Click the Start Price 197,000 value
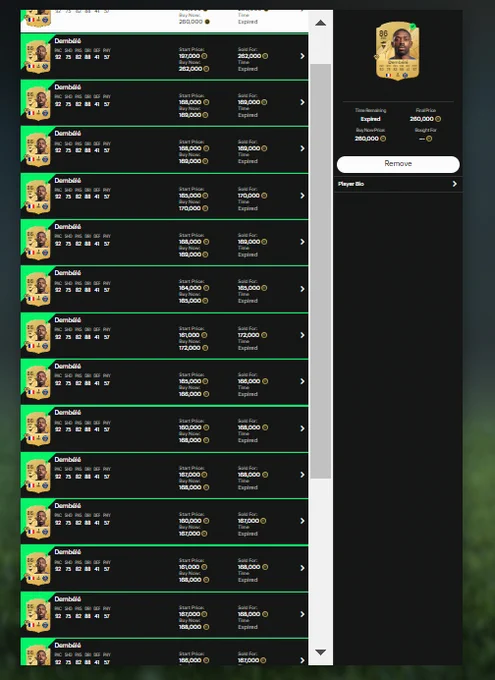Image resolution: width=495 pixels, height=680 pixels. [189, 56]
